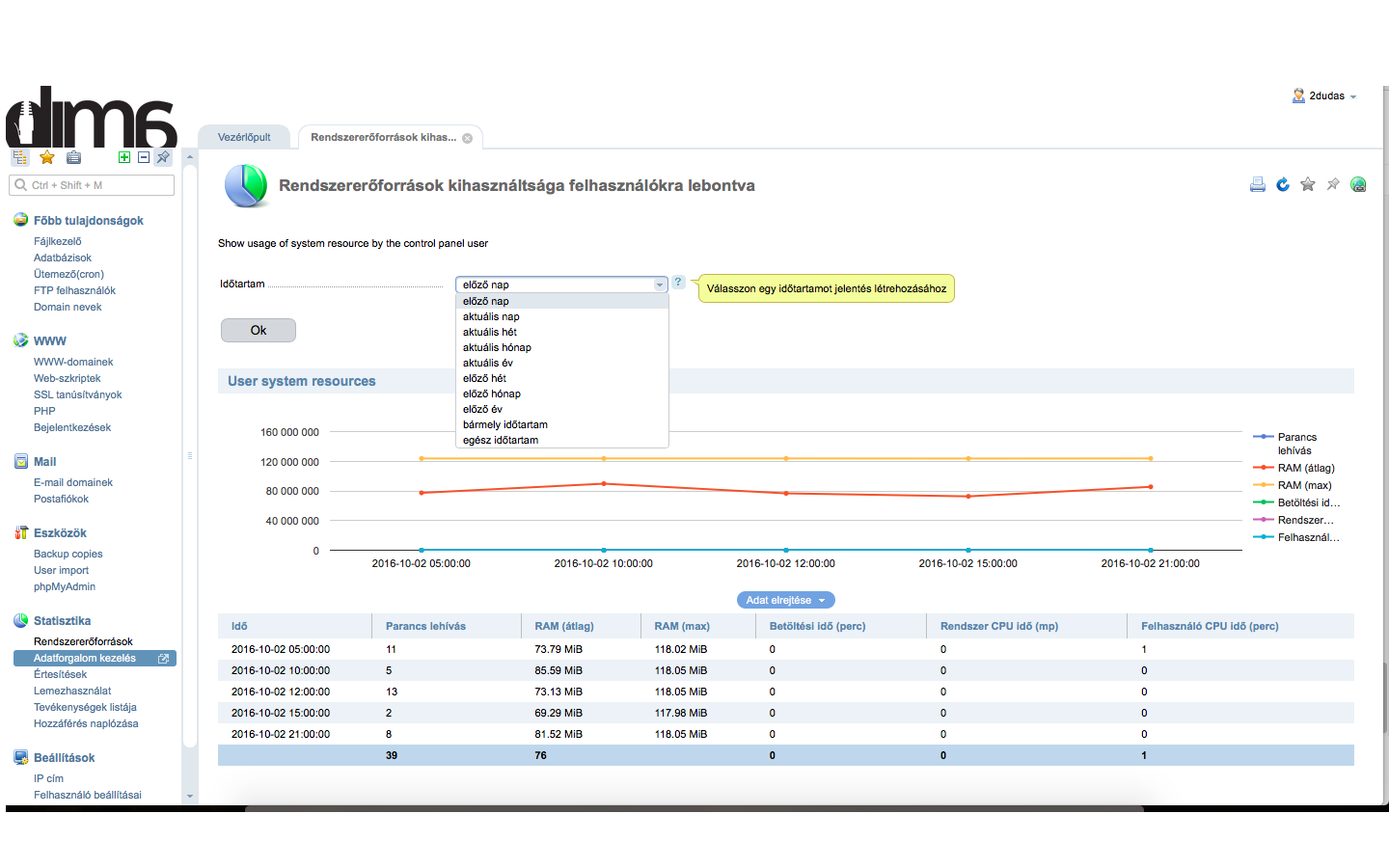Collapse the Mail menu group

[45, 462]
